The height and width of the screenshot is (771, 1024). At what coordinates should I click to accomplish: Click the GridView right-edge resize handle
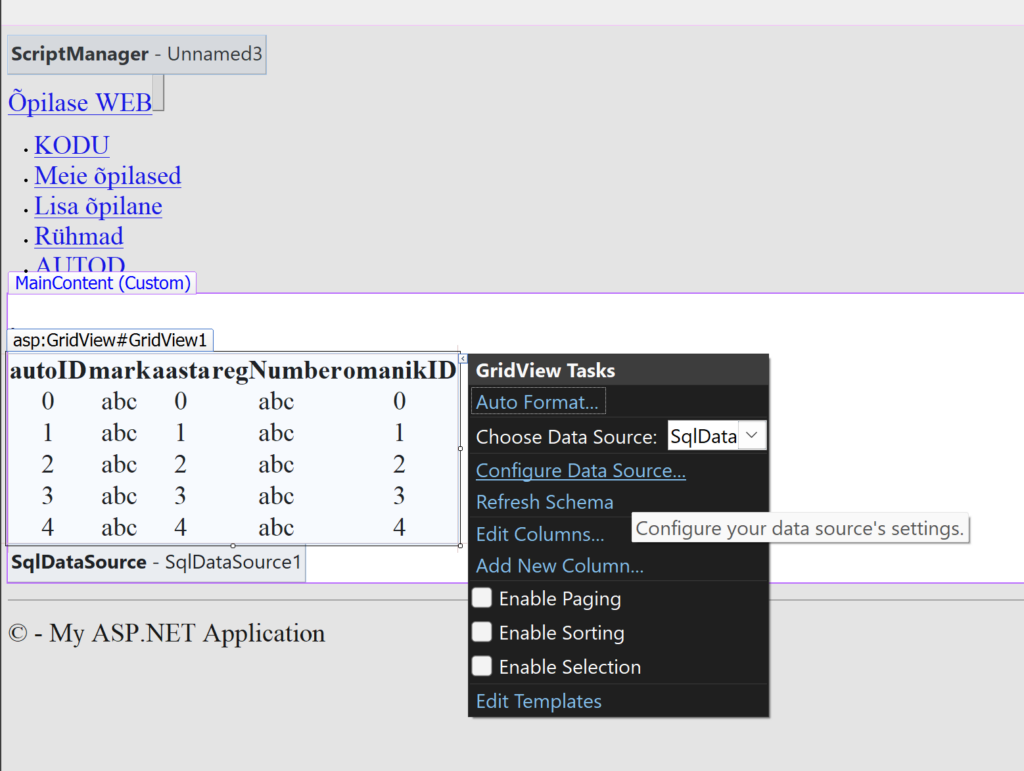pos(461,449)
